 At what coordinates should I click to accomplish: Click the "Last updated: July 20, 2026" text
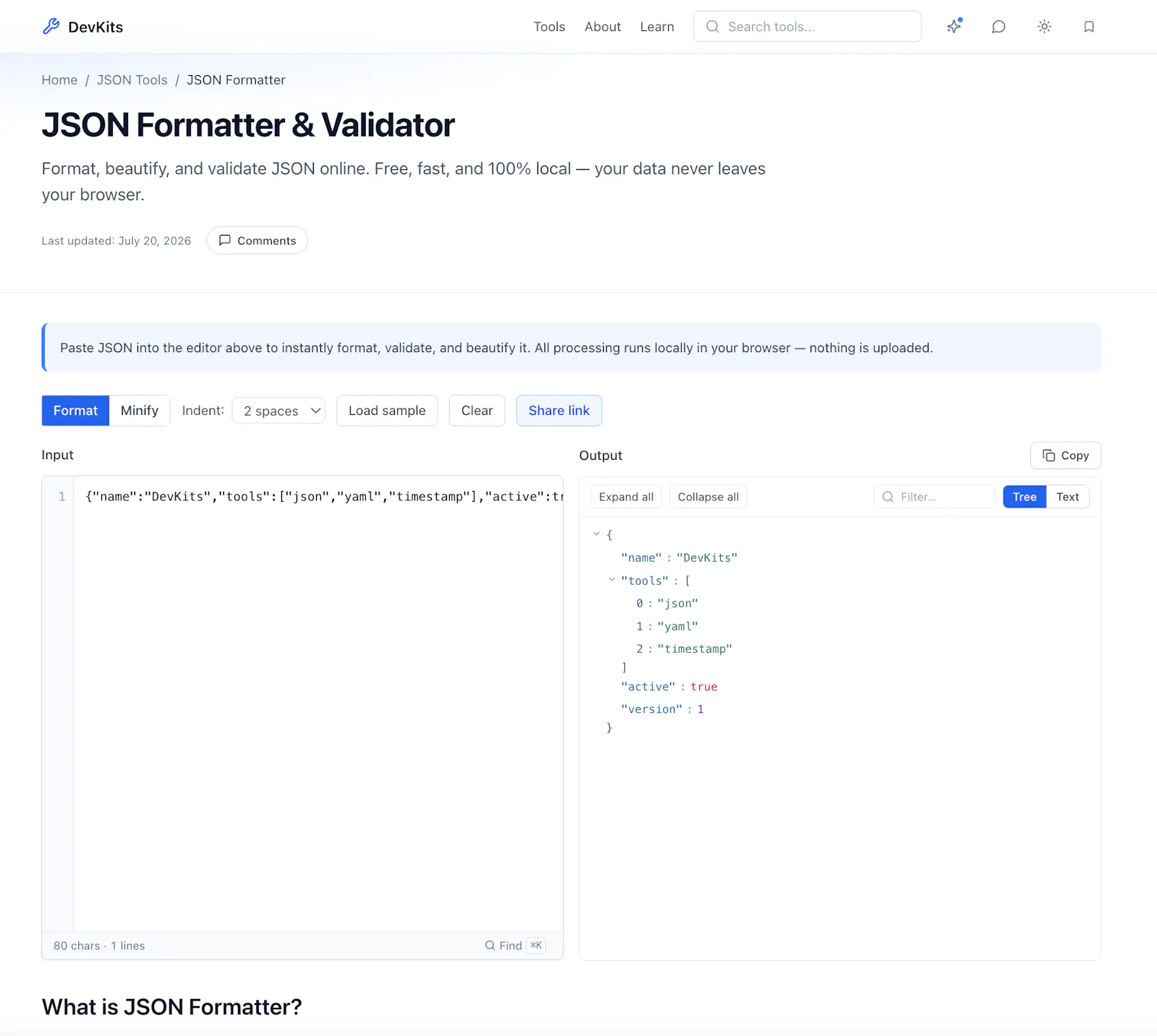point(116,241)
